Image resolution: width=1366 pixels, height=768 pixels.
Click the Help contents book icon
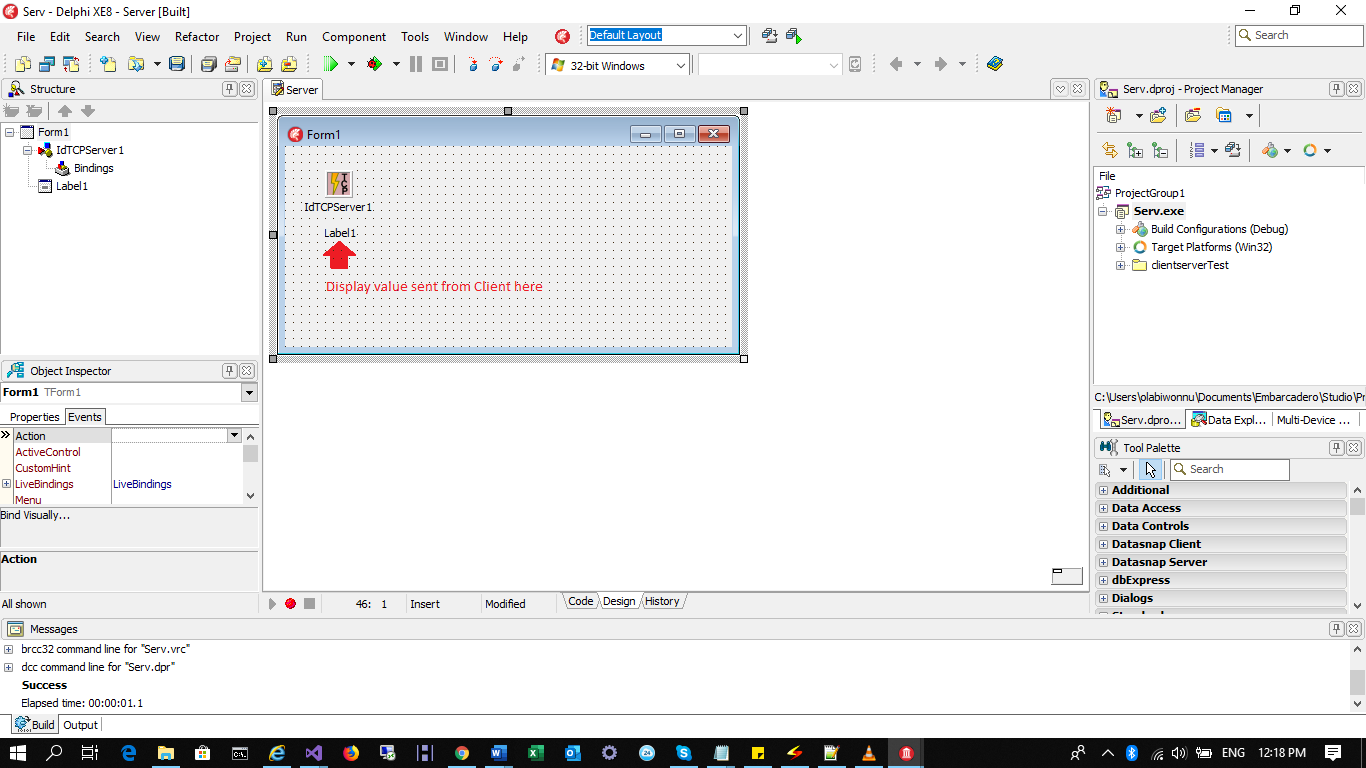pos(994,64)
